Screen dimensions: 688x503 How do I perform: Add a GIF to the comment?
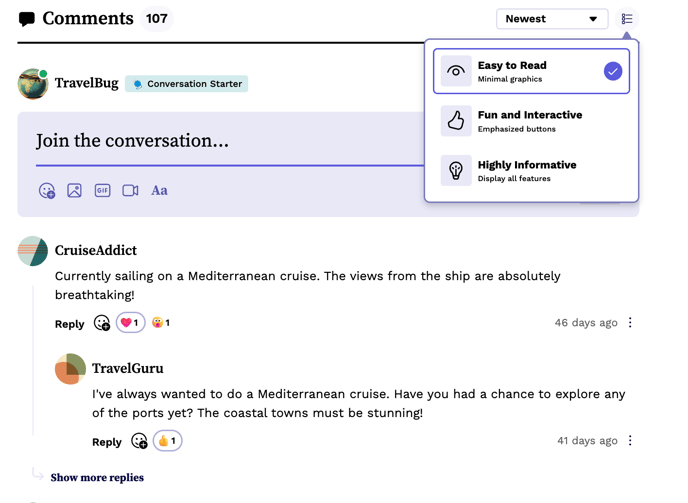tap(102, 190)
